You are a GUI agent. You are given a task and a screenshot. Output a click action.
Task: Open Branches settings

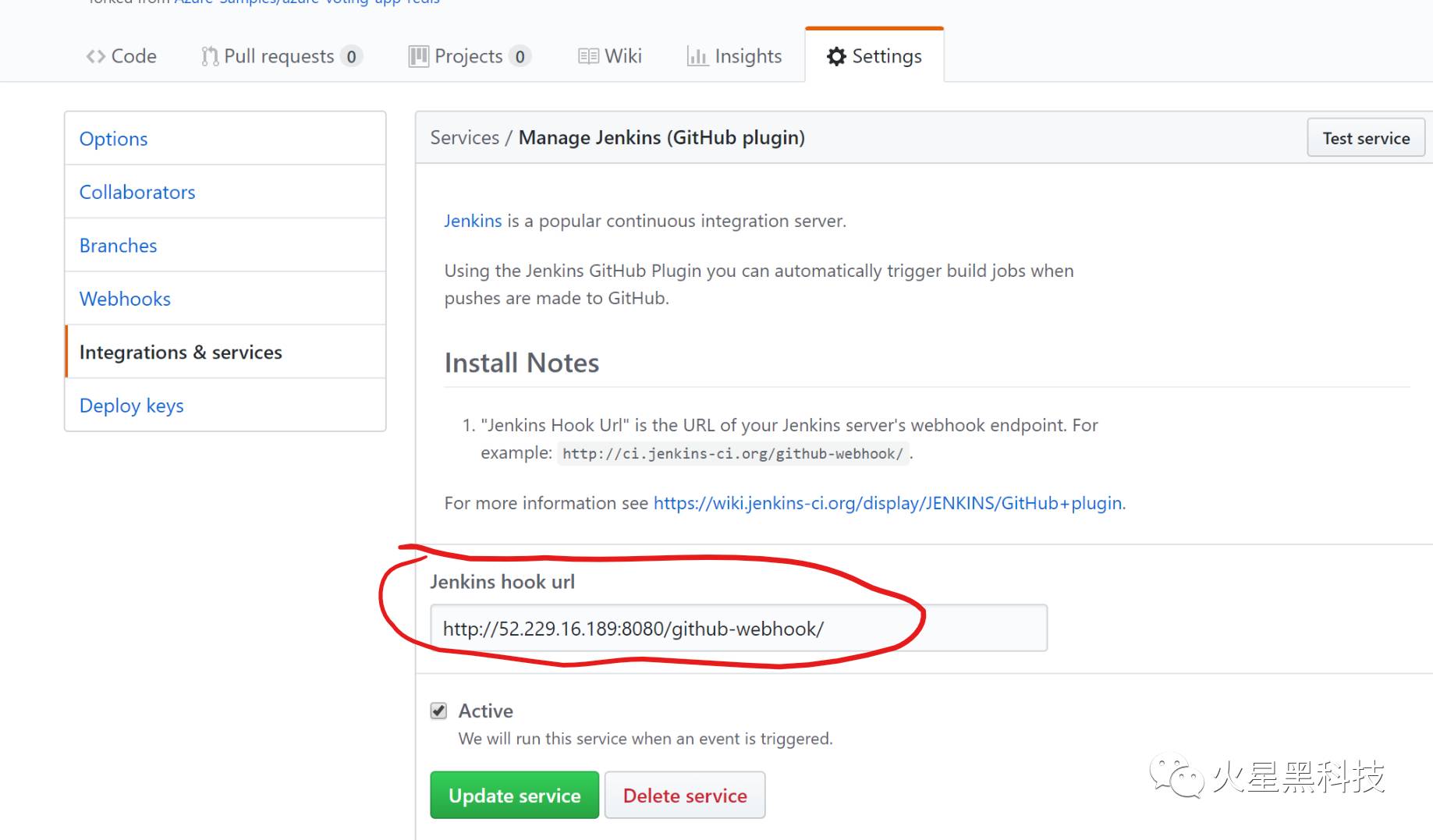(225, 245)
